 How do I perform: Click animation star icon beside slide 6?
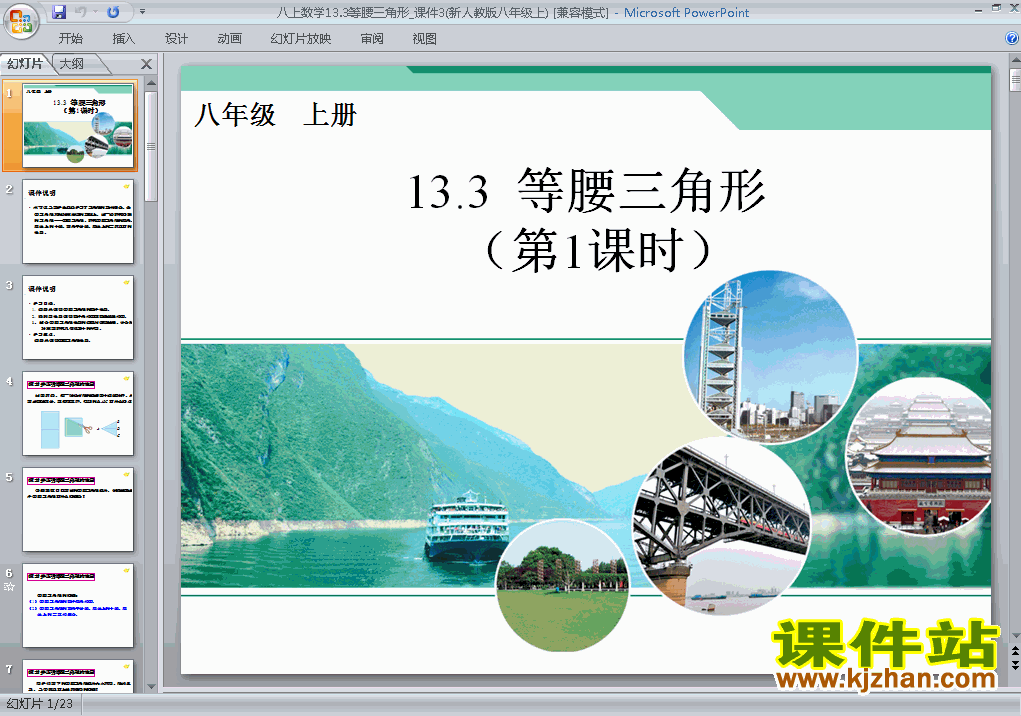[x=9, y=586]
